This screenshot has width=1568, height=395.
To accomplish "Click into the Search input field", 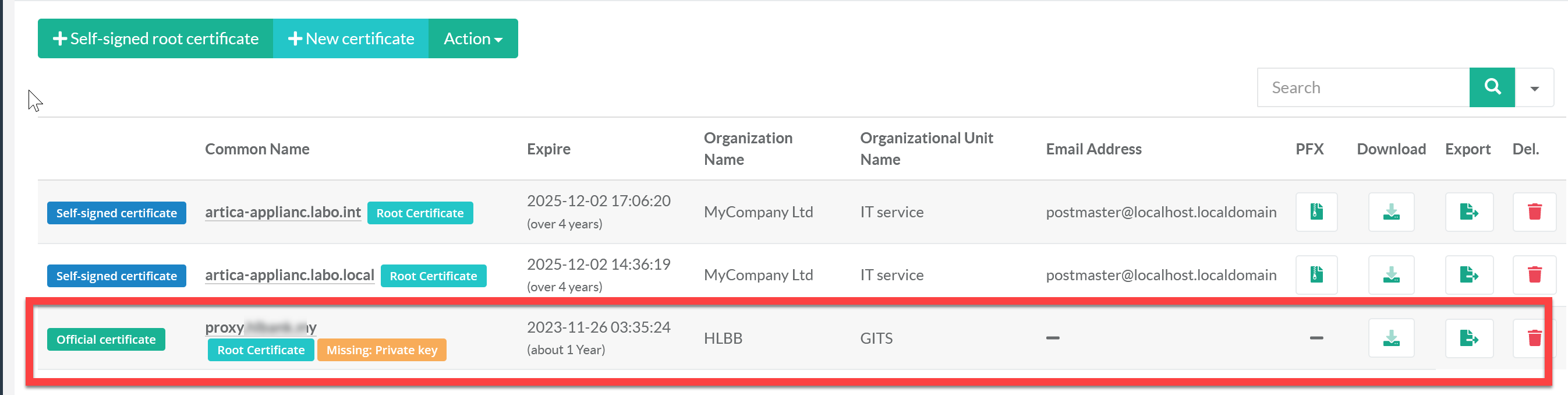I will (x=1364, y=87).
